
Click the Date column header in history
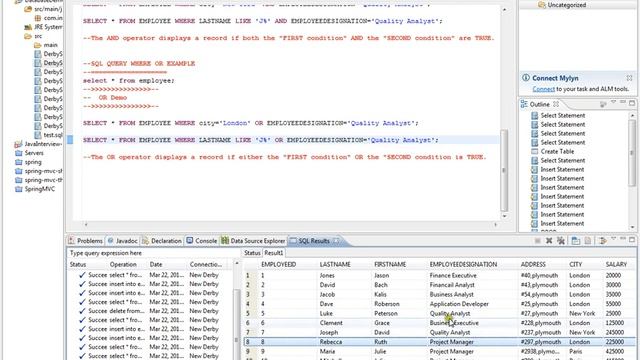click(x=156, y=264)
